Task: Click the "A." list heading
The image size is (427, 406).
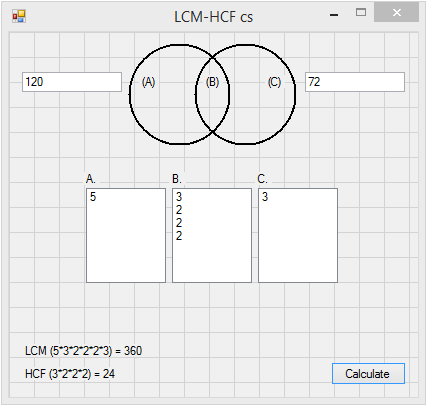Action: tap(91, 179)
